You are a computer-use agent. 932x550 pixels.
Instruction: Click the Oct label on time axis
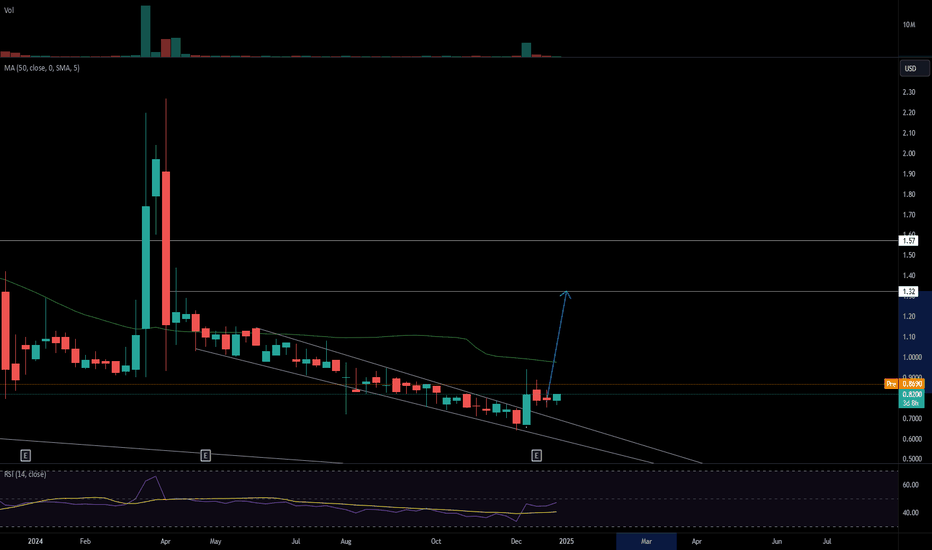point(436,541)
